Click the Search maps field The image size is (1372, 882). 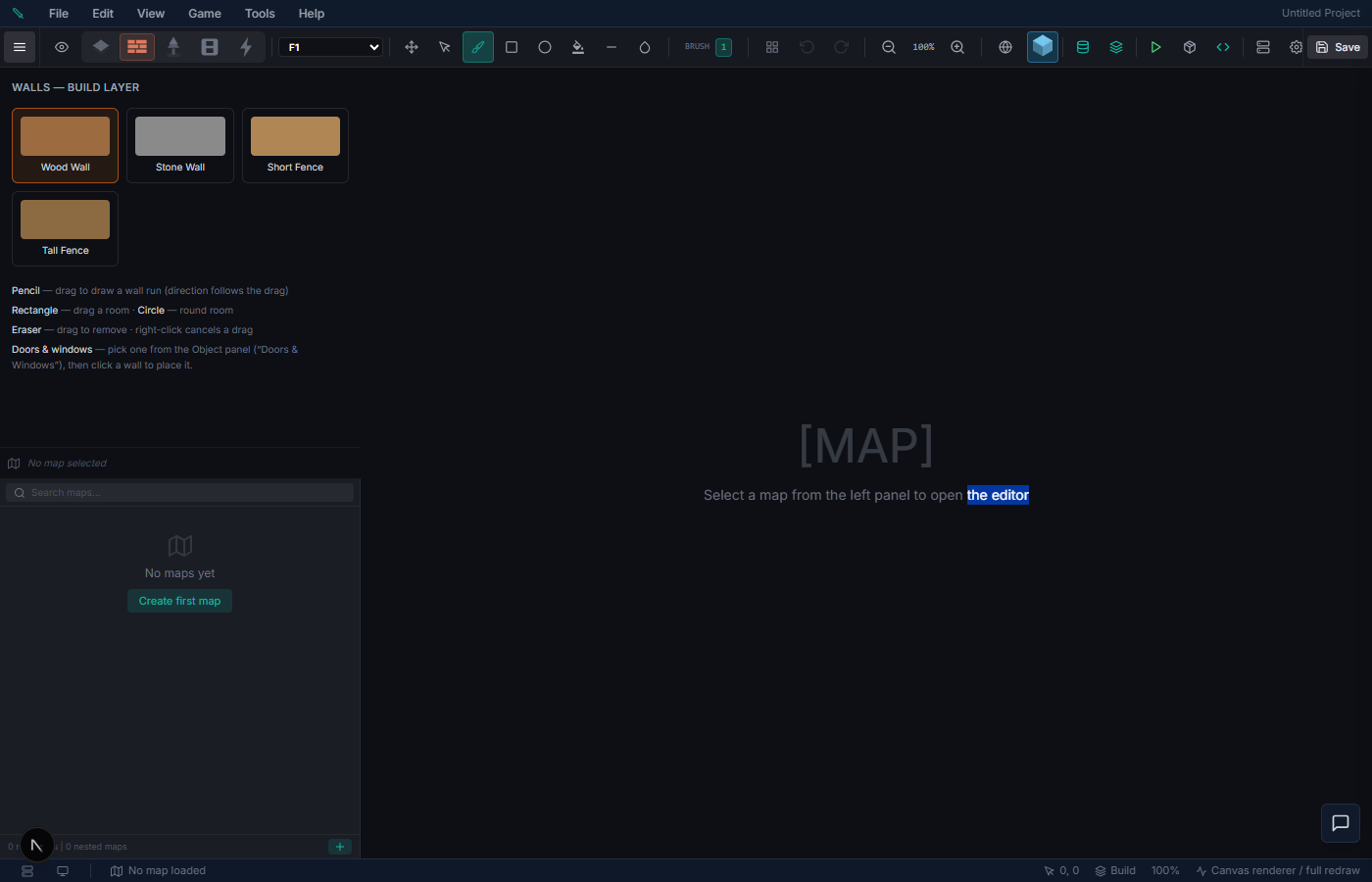pyautogui.click(x=180, y=493)
